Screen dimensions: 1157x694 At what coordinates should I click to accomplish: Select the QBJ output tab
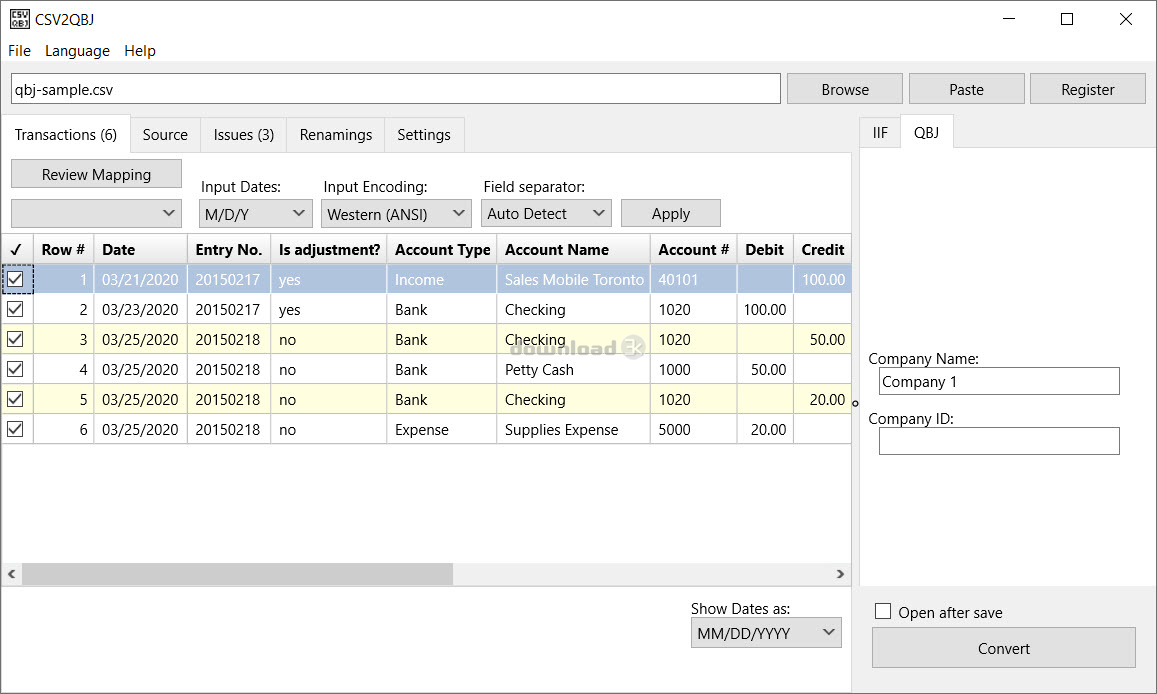click(927, 133)
